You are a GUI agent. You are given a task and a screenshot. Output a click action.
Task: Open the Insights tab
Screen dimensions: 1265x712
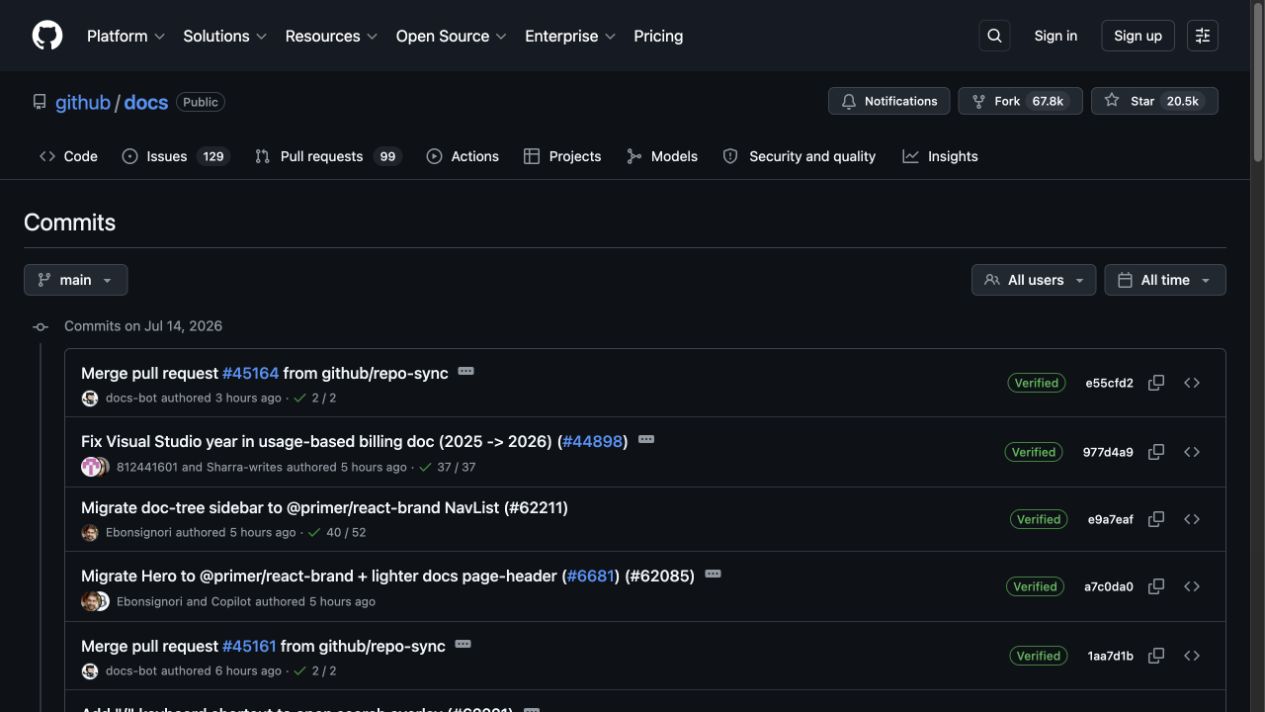tap(940, 156)
